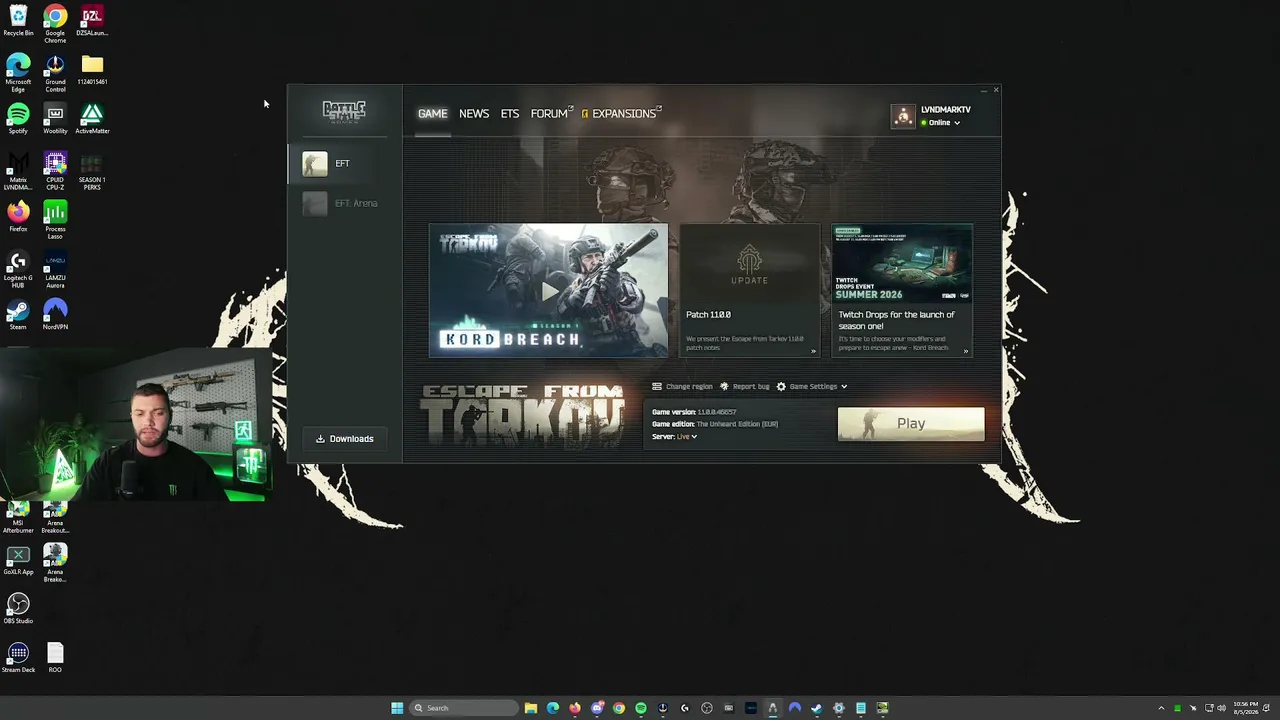Click the Change region icon
1280x720 pixels.
pos(657,386)
